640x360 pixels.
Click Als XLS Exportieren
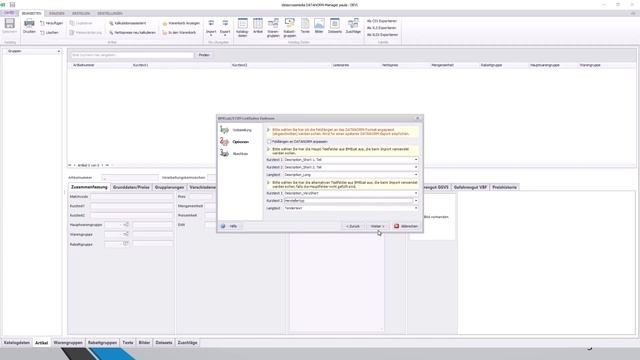[x=382, y=28]
